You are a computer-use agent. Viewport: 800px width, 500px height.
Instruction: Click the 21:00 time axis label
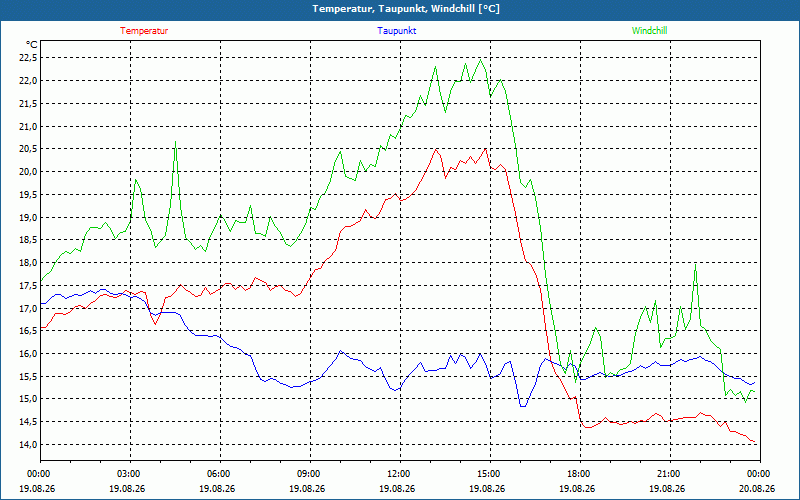point(670,474)
